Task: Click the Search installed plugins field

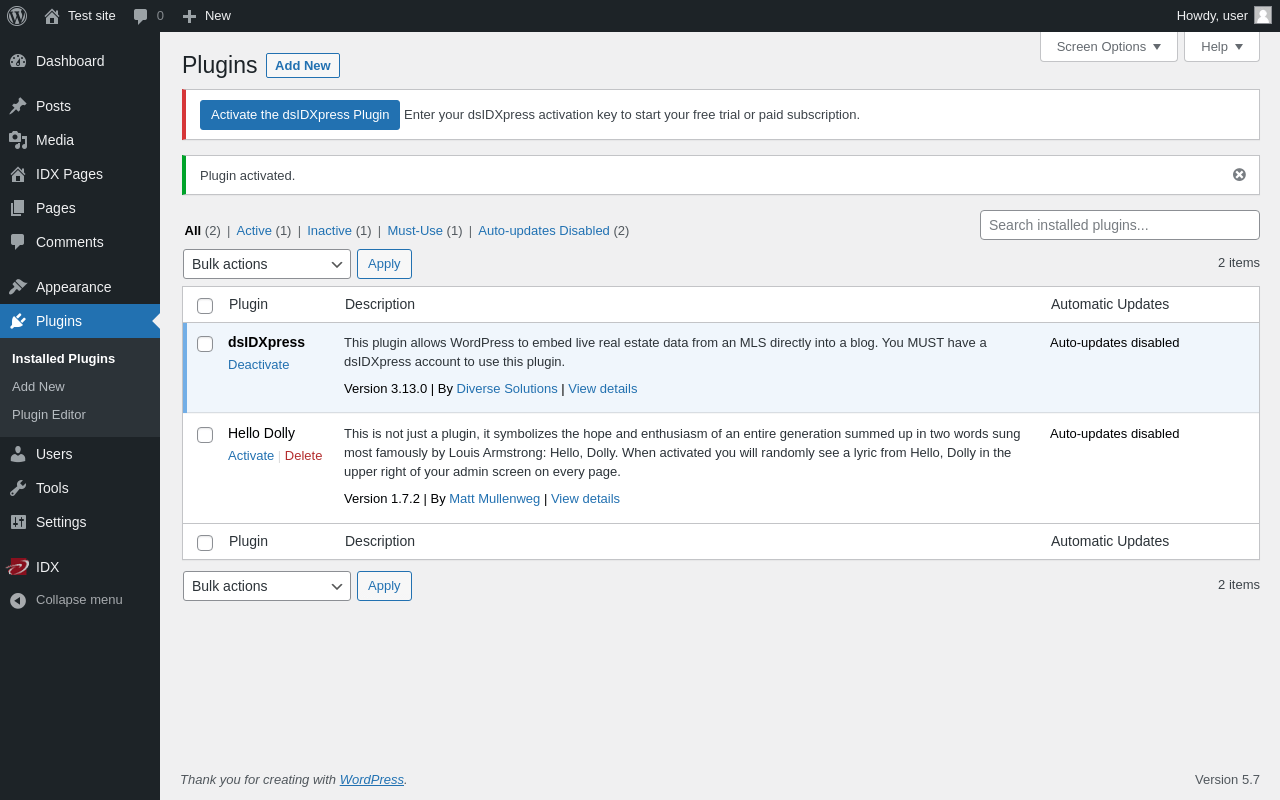Action: (x=1120, y=225)
